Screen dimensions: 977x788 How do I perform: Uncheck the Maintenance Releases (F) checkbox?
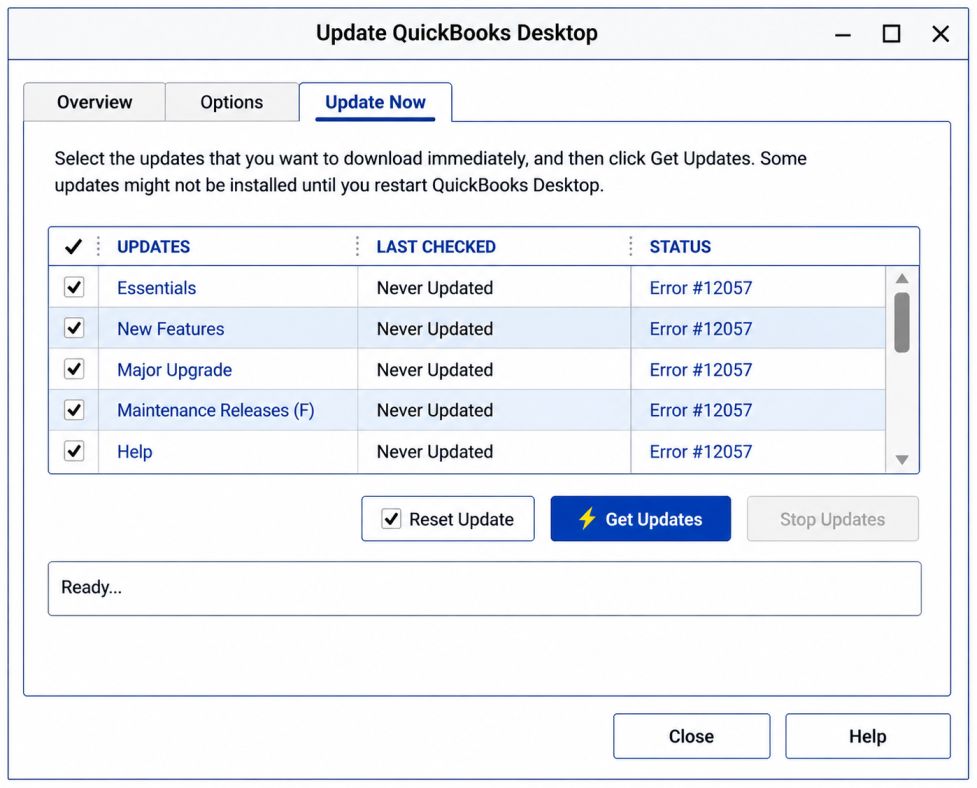pos(74,410)
